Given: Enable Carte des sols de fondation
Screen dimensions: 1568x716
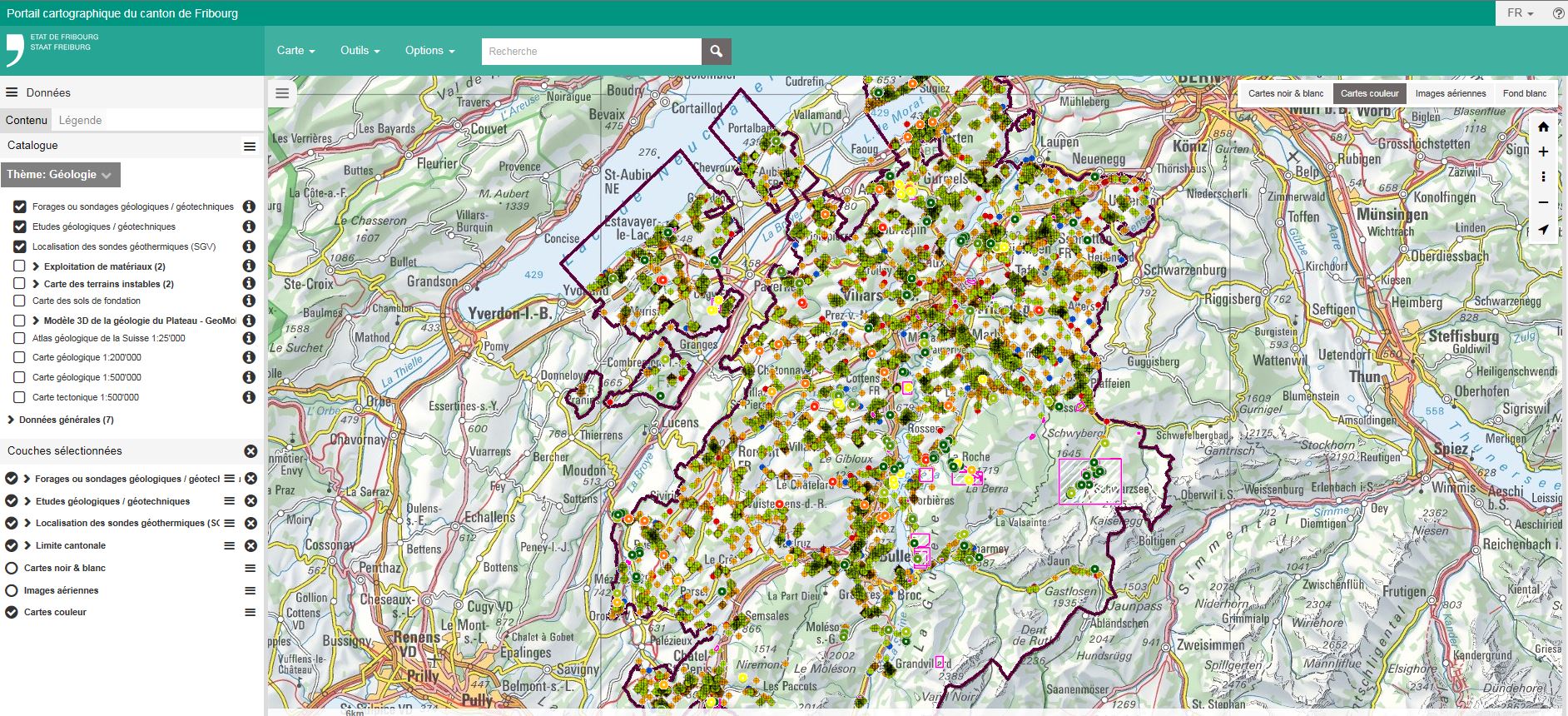Looking at the screenshot, I should coord(20,301).
